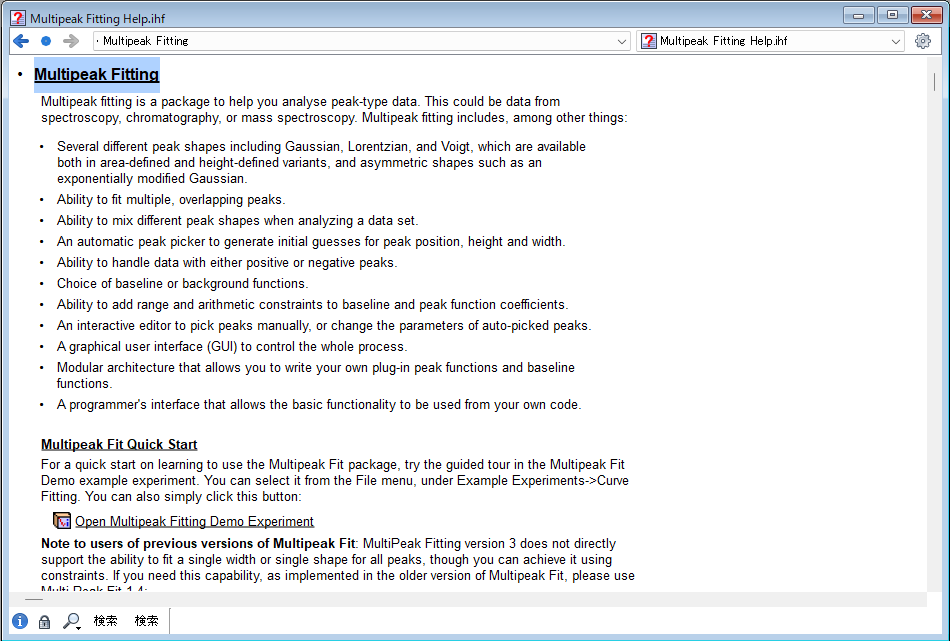Image resolution: width=950 pixels, height=641 pixels.
Task: Click the bullet about Modular architecture
Action: pos(316,376)
